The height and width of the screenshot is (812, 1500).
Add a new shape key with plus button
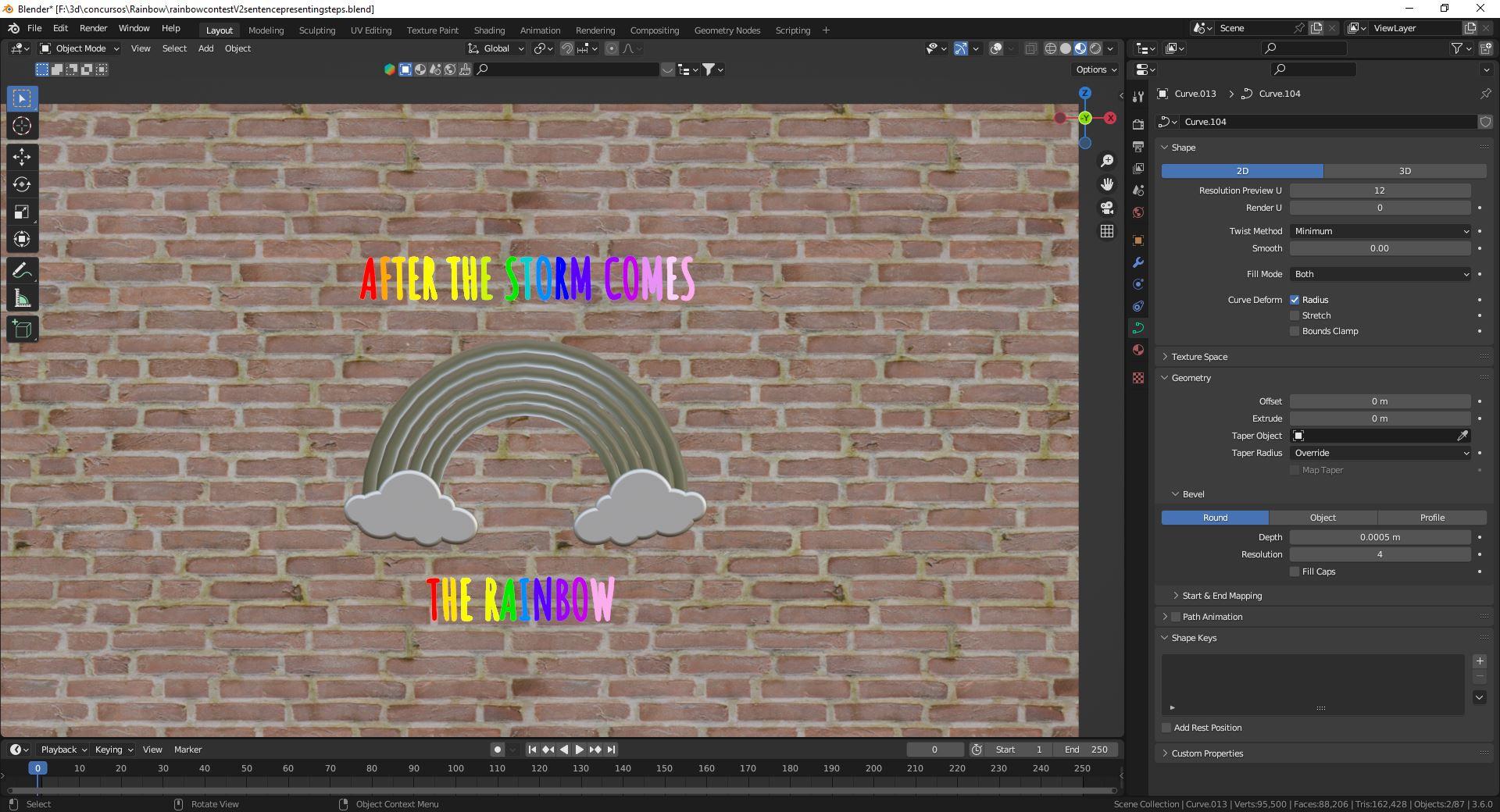coord(1480,661)
